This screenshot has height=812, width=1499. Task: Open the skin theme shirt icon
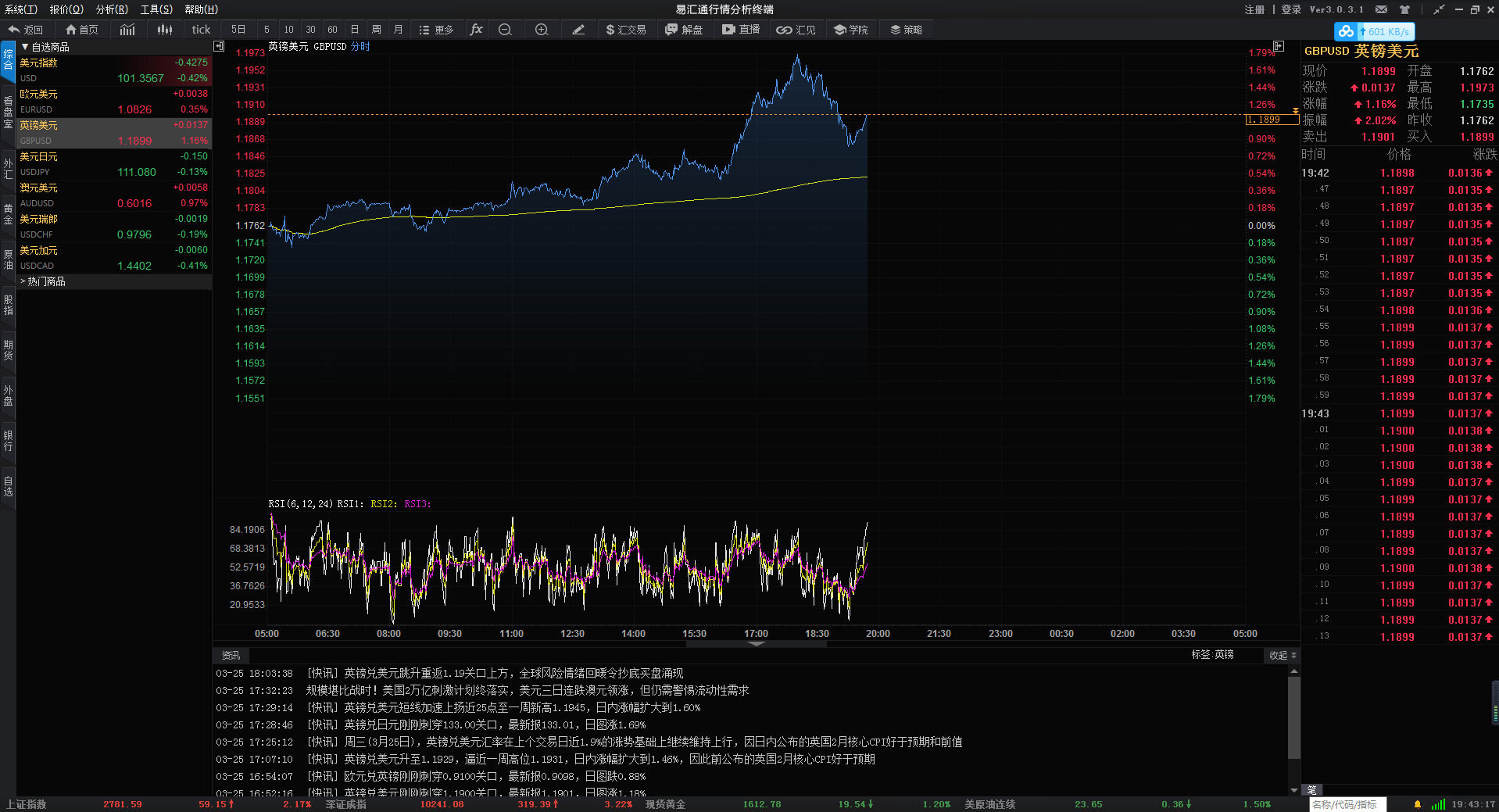tap(1404, 9)
